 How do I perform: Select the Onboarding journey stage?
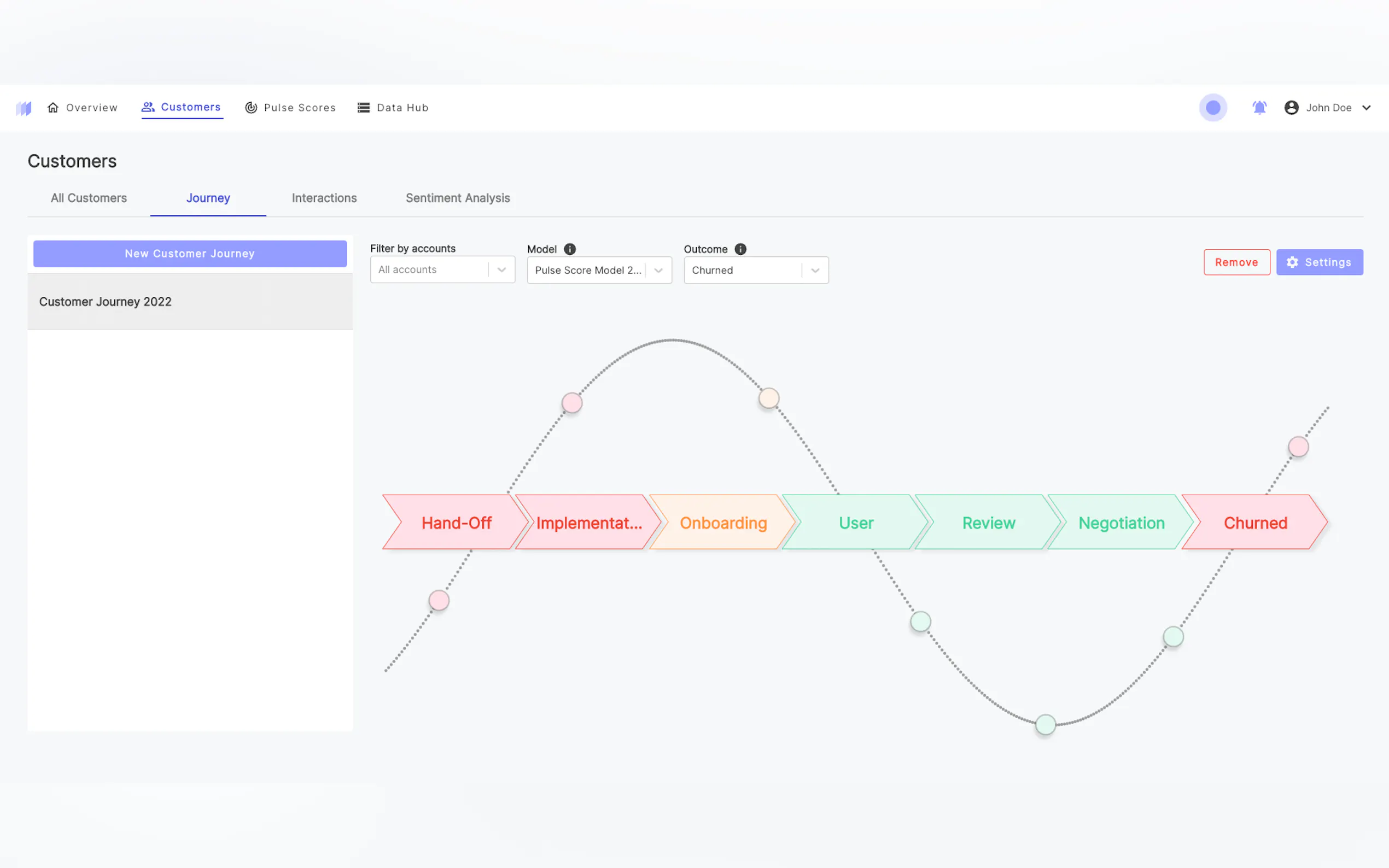pyautogui.click(x=722, y=523)
